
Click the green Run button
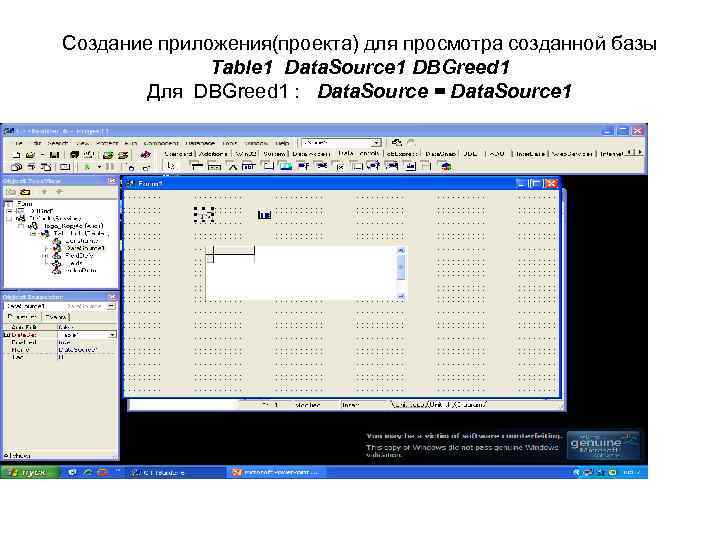coord(87,167)
